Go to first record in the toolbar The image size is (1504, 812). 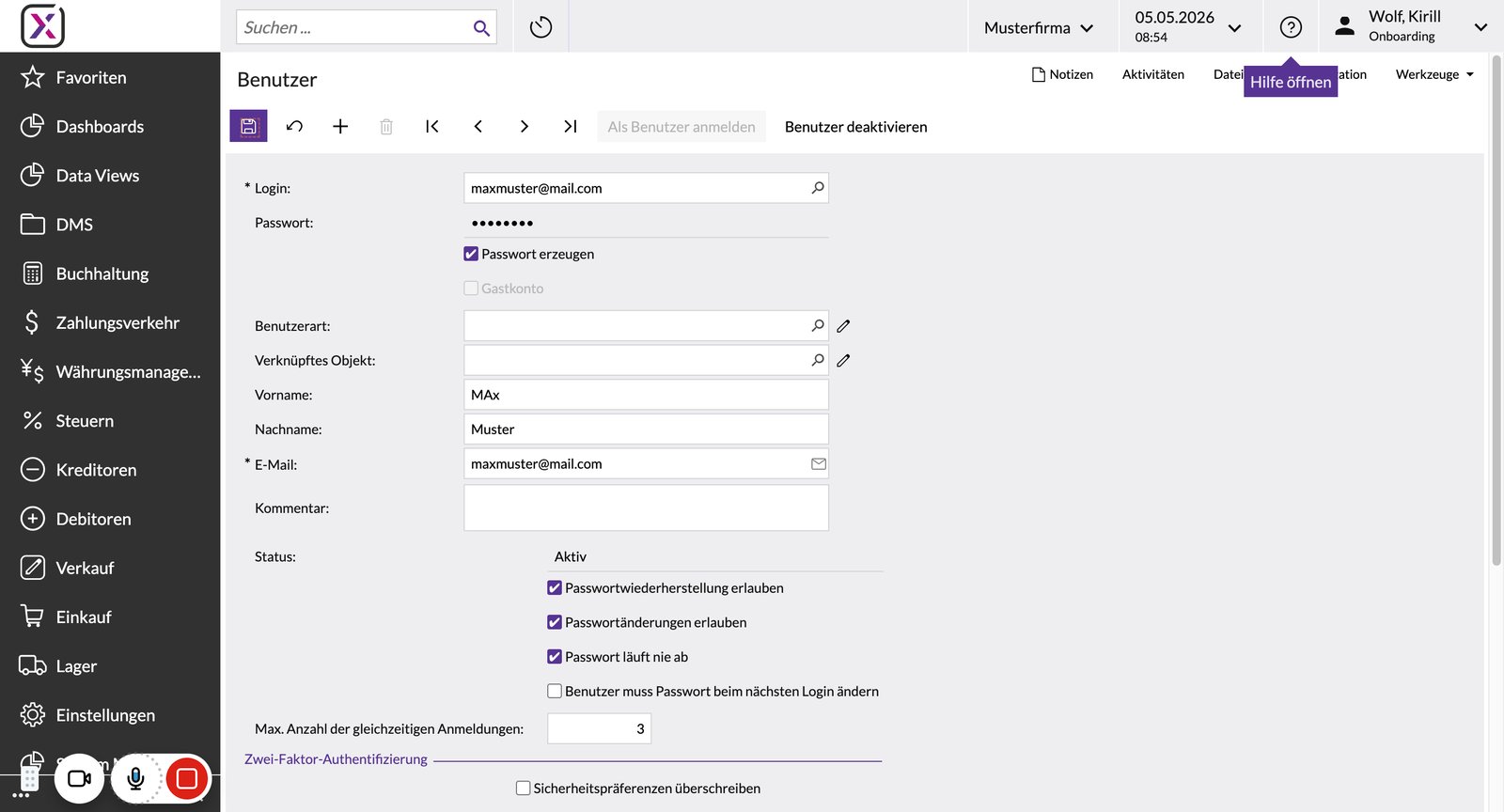tap(432, 126)
